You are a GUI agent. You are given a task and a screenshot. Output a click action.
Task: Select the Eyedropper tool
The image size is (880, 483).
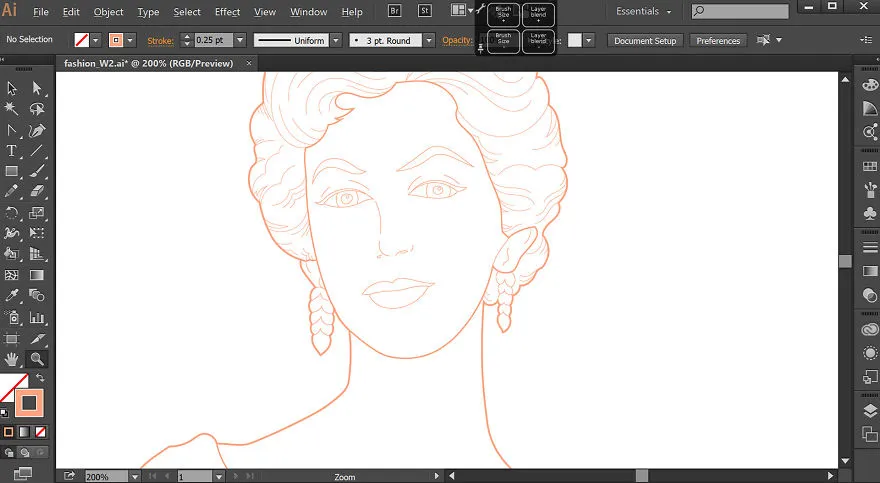coord(12,296)
